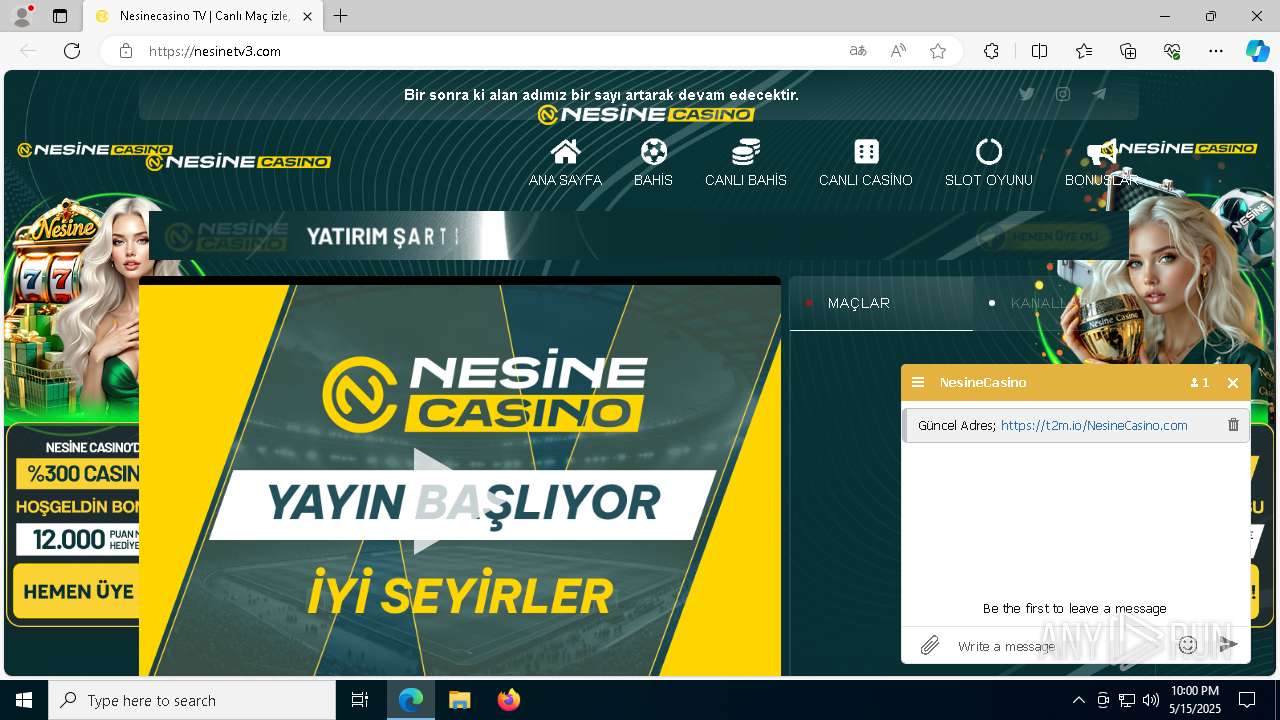Open browser collections
The image size is (1280, 720).
click(1128, 51)
